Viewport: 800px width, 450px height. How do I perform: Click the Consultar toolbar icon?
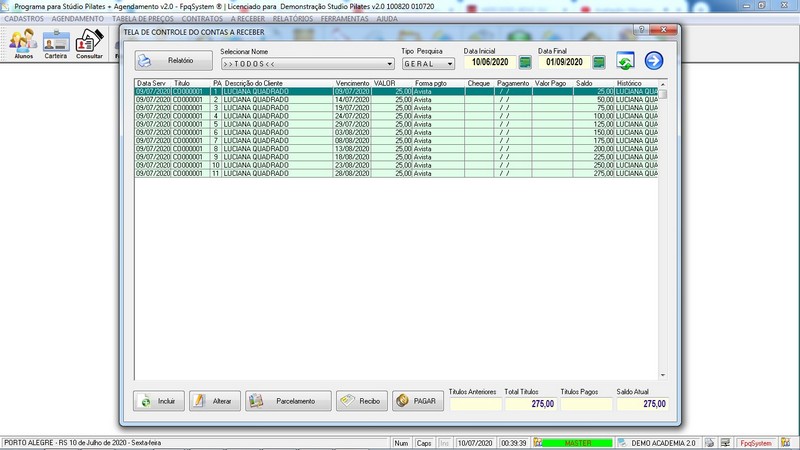pyautogui.click(x=89, y=43)
